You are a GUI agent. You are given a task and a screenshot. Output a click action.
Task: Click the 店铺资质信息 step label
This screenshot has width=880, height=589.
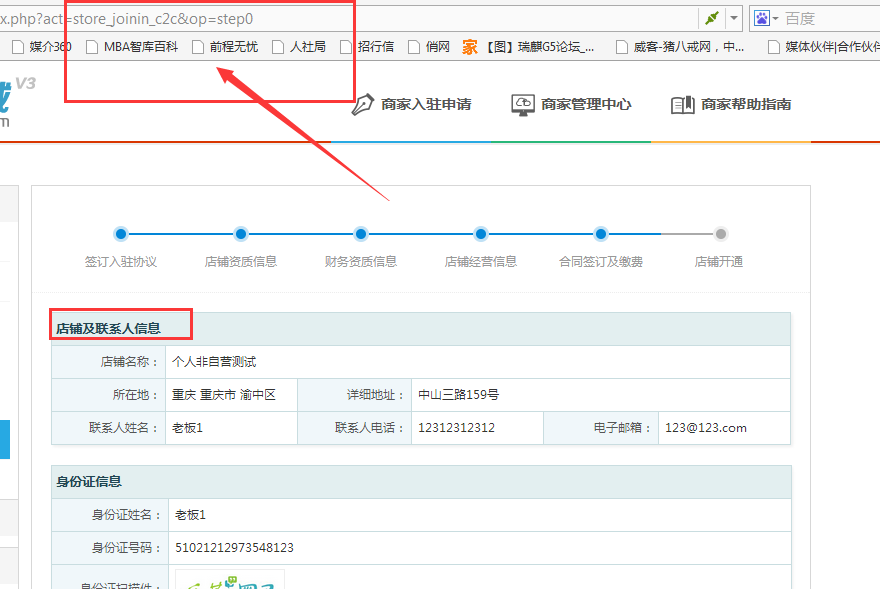(x=241, y=262)
